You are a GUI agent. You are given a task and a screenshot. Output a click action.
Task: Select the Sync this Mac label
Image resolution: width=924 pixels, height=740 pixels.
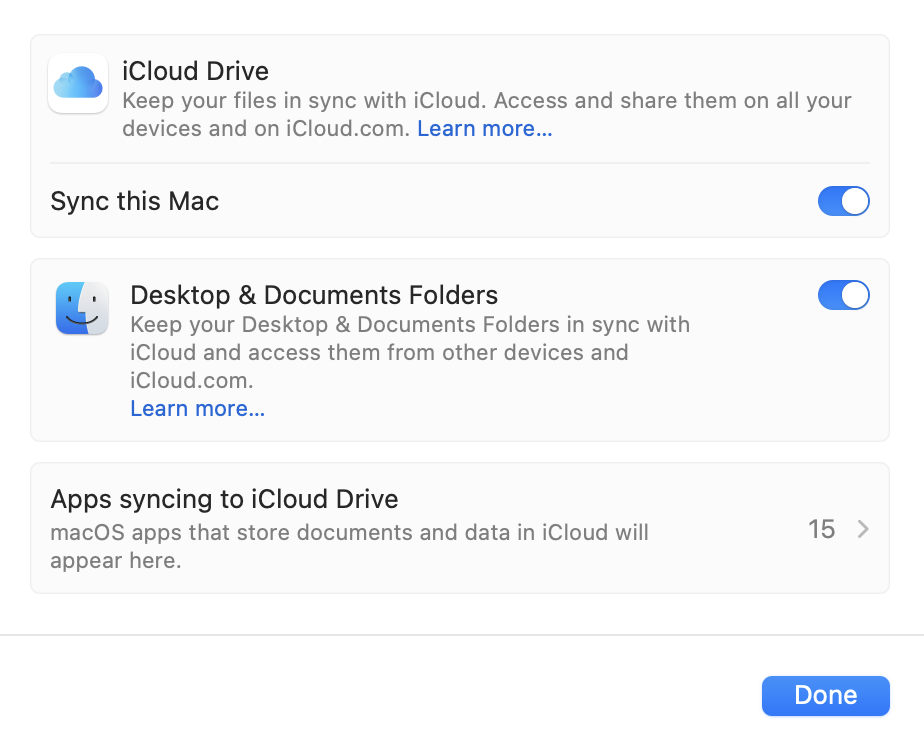pos(135,201)
